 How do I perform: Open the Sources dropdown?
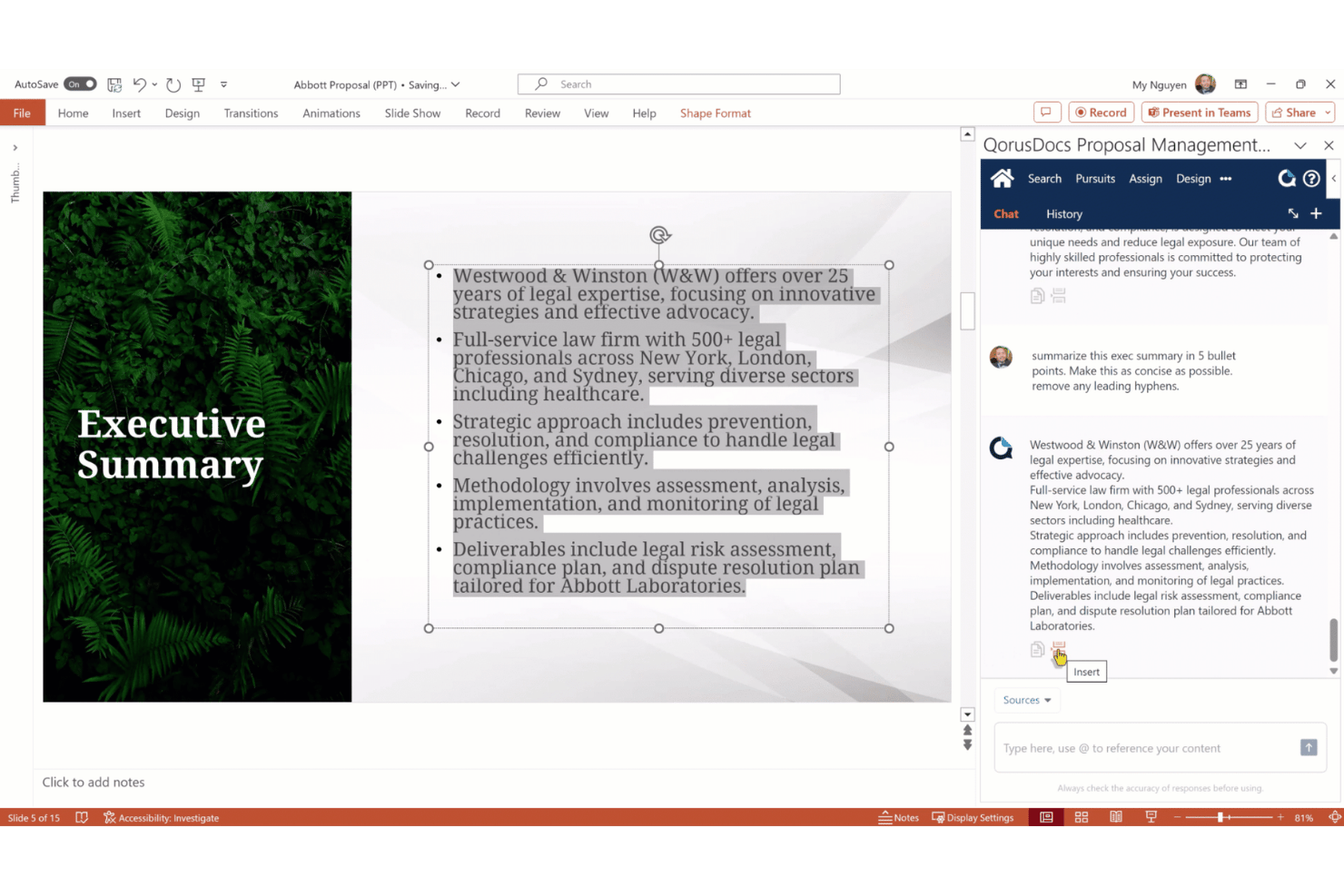(x=1027, y=700)
